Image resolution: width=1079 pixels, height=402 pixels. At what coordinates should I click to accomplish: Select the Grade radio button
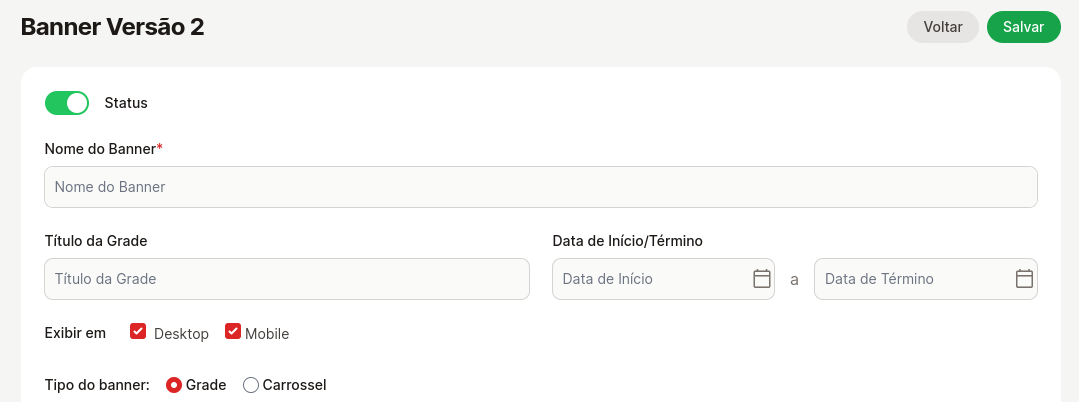coord(174,385)
